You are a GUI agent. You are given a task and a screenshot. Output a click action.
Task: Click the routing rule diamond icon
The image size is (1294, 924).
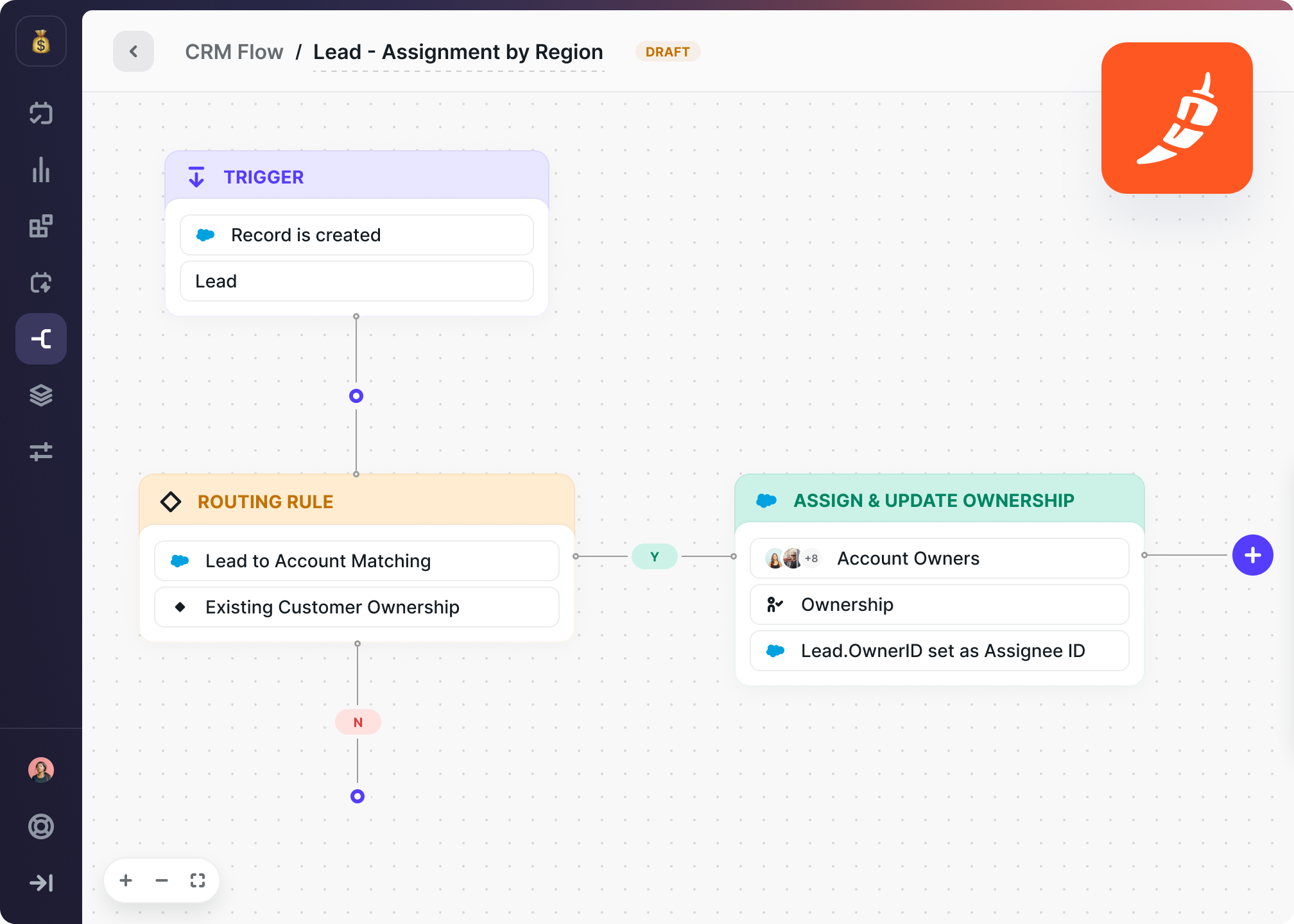[x=171, y=502]
